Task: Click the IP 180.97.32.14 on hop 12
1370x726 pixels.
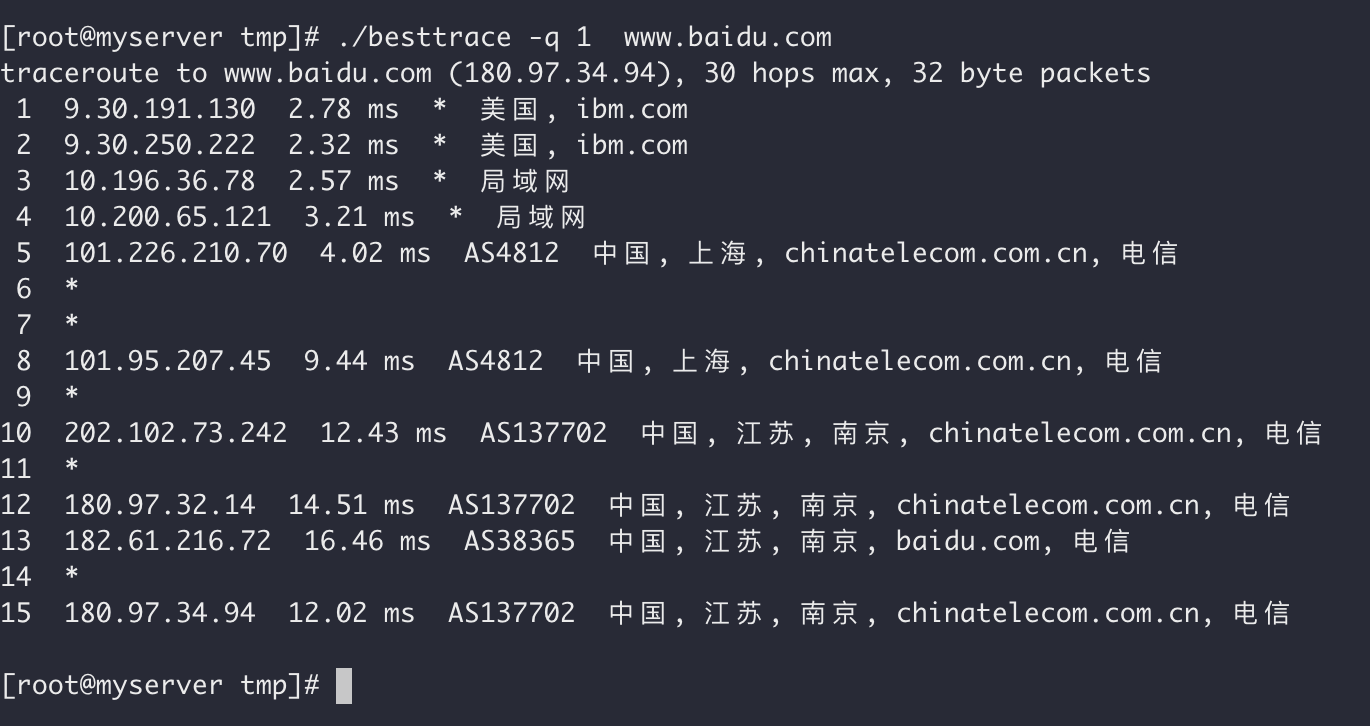Action: coord(160,505)
